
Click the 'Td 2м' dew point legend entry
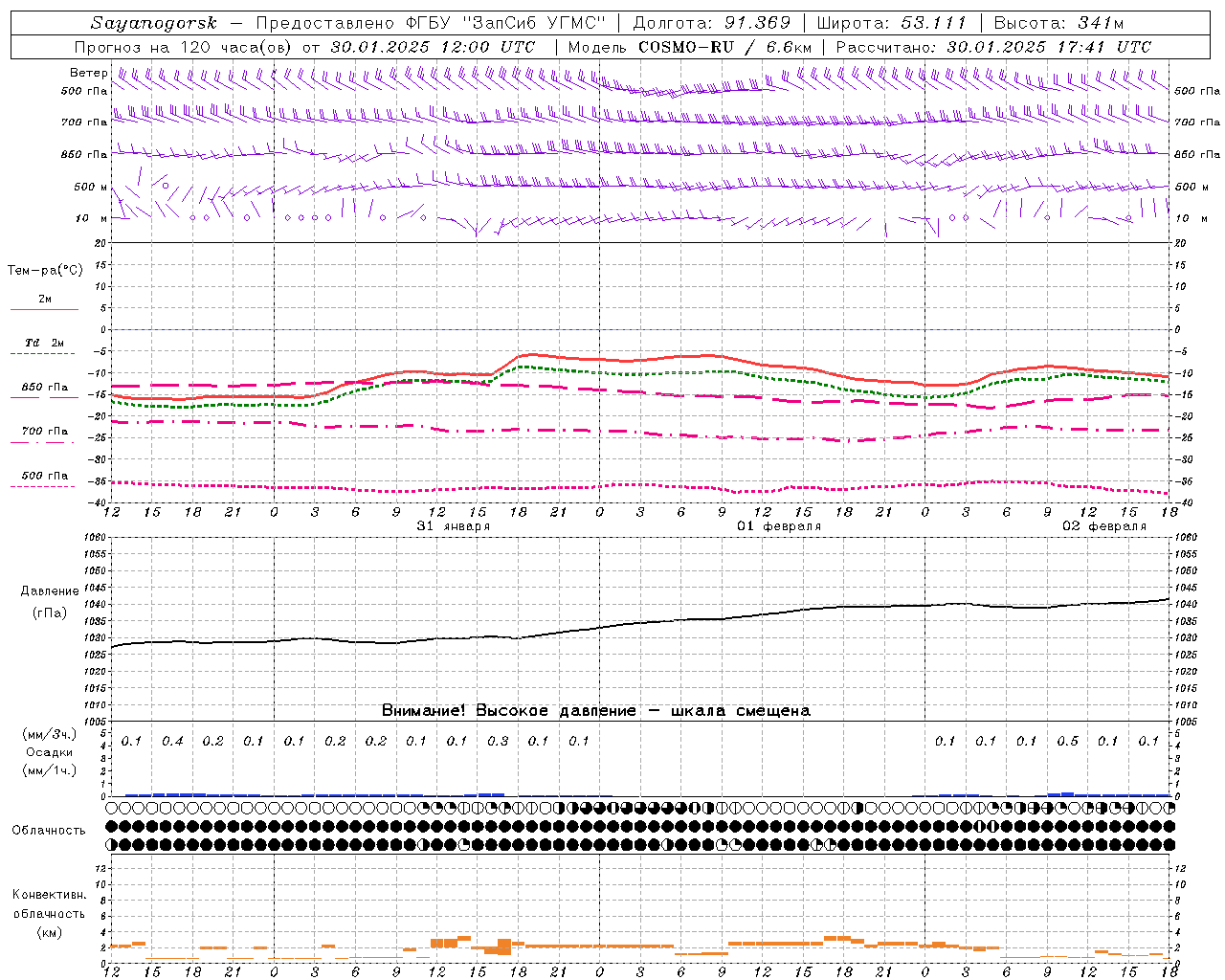pos(45,343)
